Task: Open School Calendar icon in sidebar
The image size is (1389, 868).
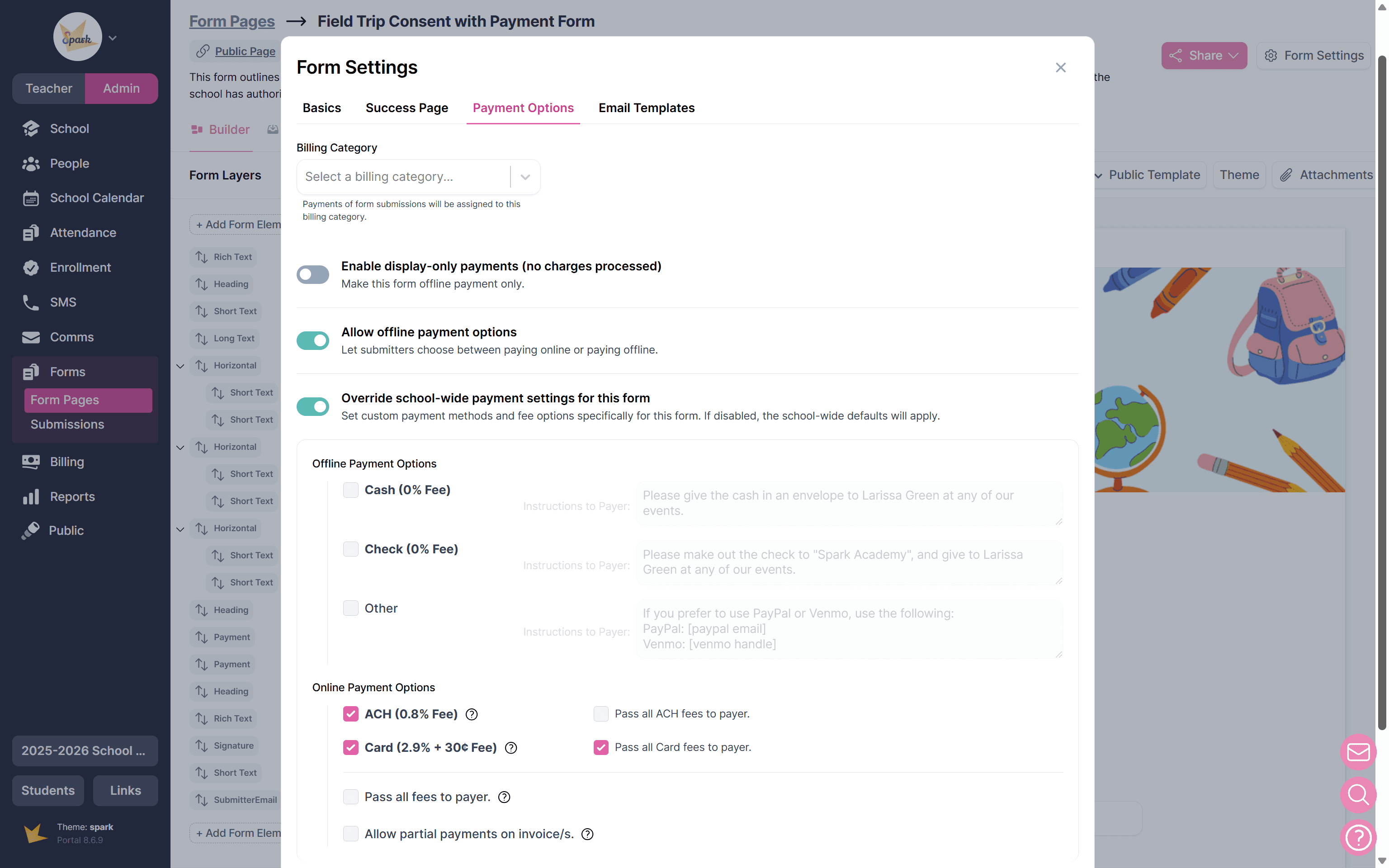Action: coord(31,198)
